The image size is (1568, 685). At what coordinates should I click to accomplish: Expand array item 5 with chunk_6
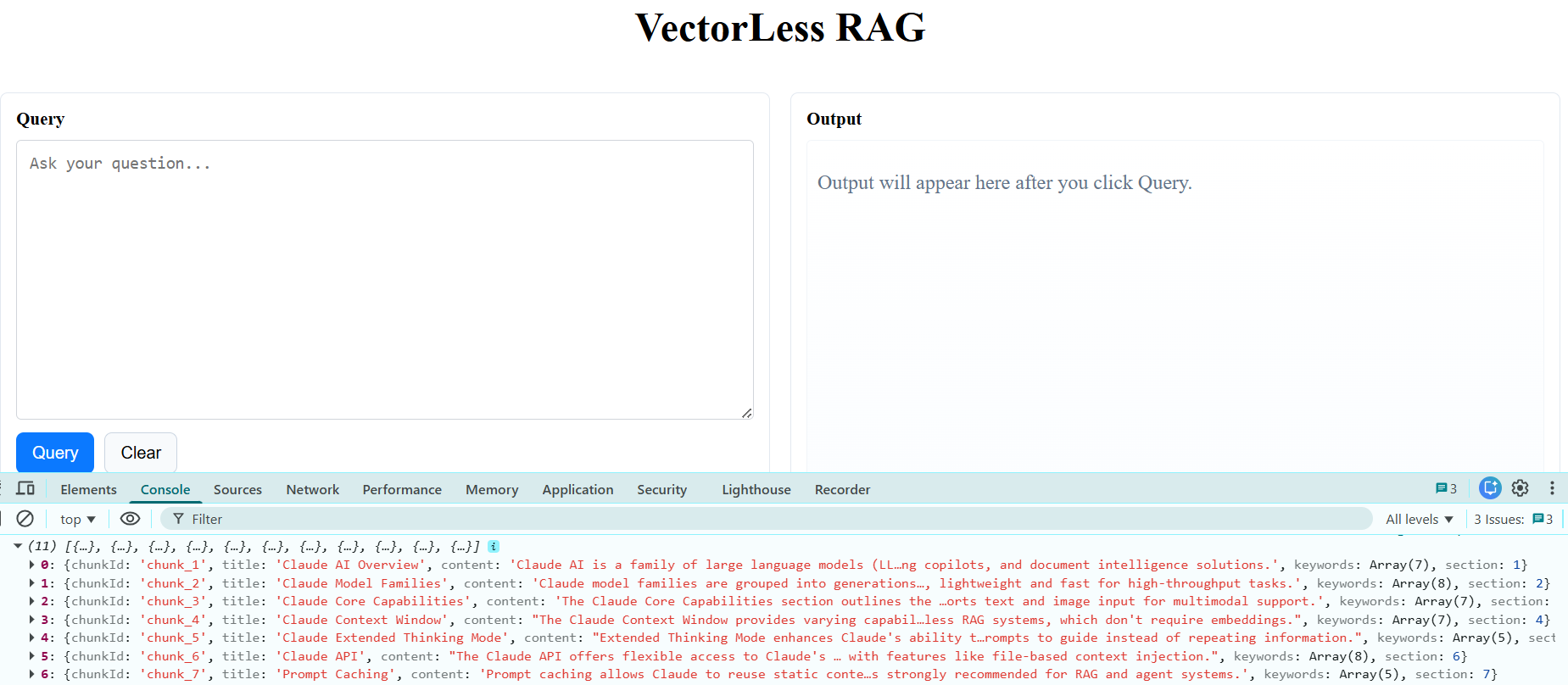pos(32,656)
